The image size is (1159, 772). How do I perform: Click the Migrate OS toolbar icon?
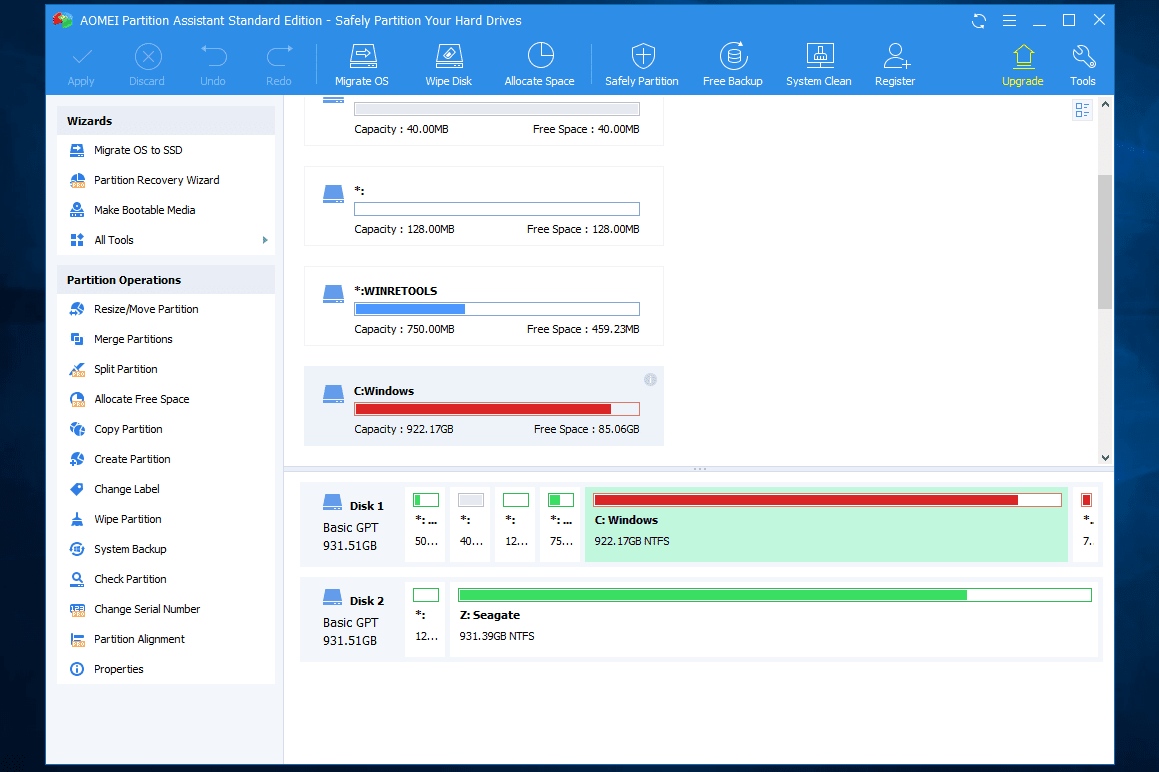(362, 65)
